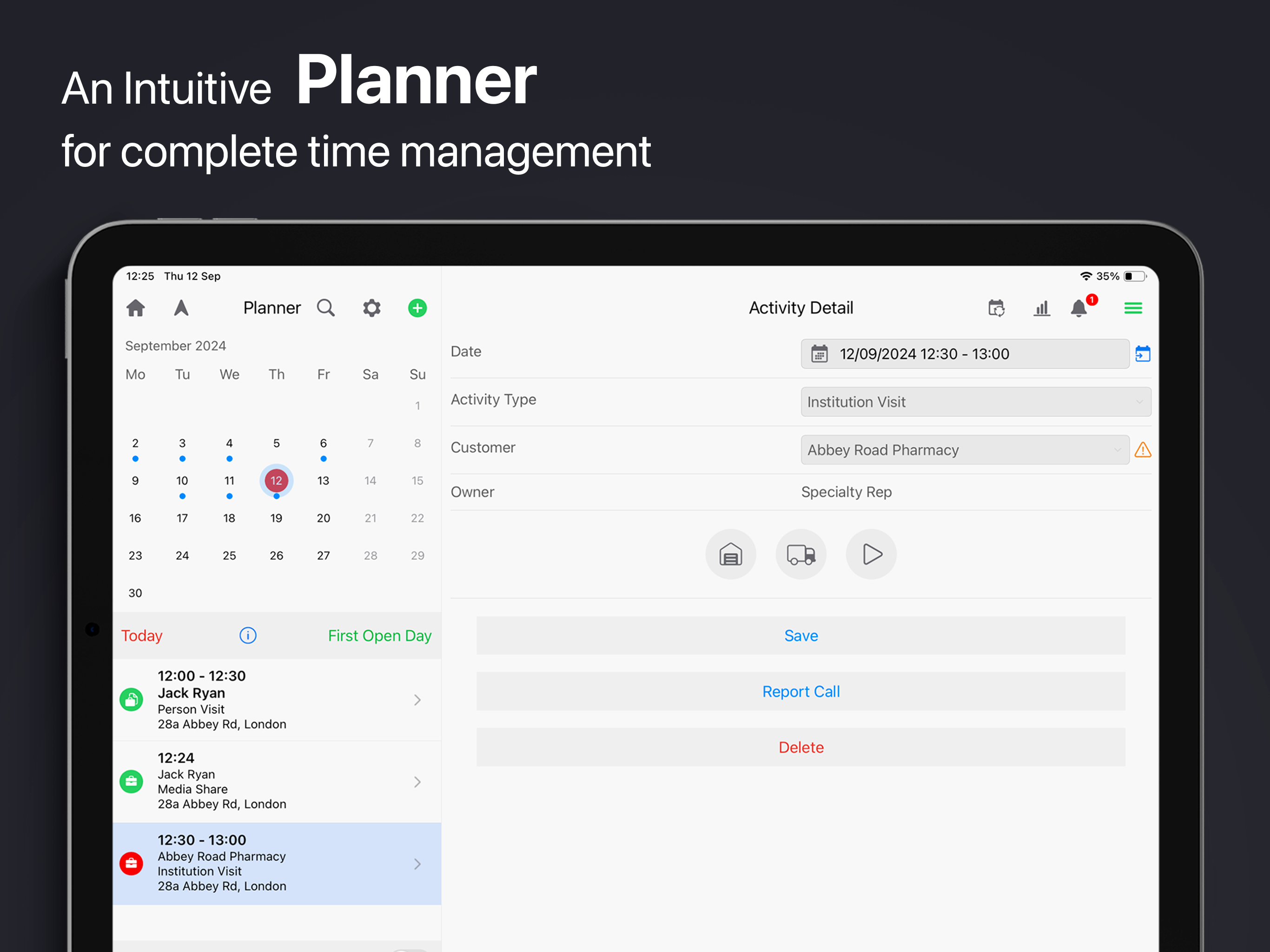Expand the 12:30 - 13:00 Institution Visit chevron
The height and width of the screenshot is (952, 1270).
pyautogui.click(x=417, y=864)
